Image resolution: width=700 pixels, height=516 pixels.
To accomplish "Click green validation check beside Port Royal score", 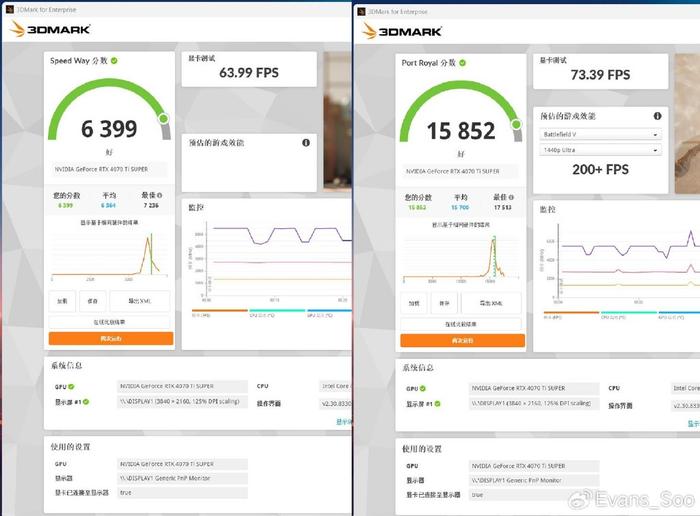I will (x=462, y=63).
